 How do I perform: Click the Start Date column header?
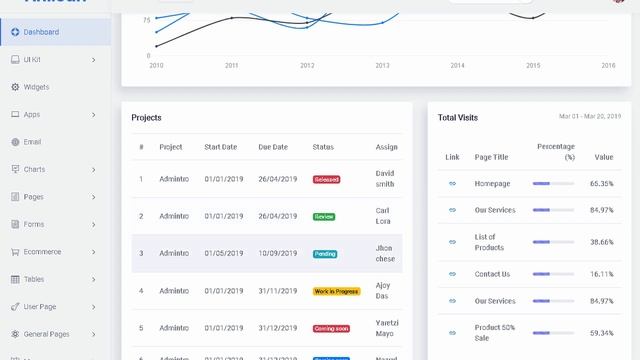220,147
